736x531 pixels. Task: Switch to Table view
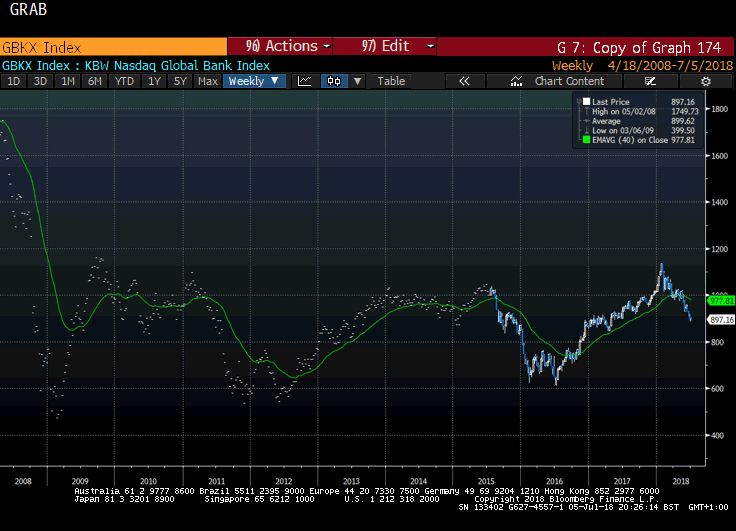click(391, 81)
